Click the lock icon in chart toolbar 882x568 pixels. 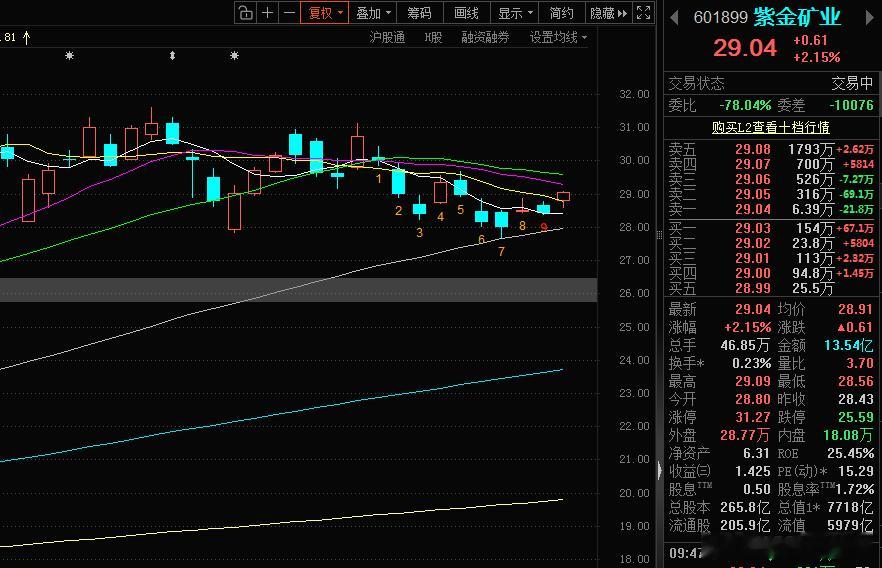246,12
